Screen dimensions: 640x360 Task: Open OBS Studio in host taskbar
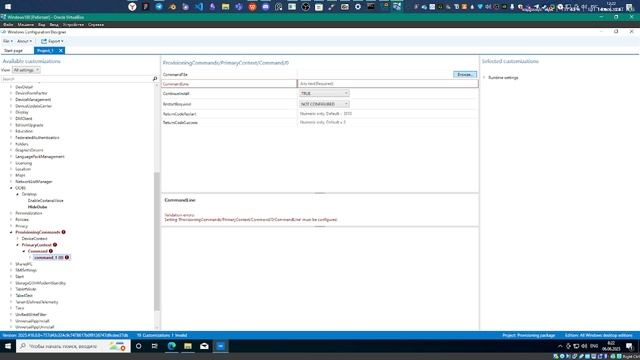305,7
